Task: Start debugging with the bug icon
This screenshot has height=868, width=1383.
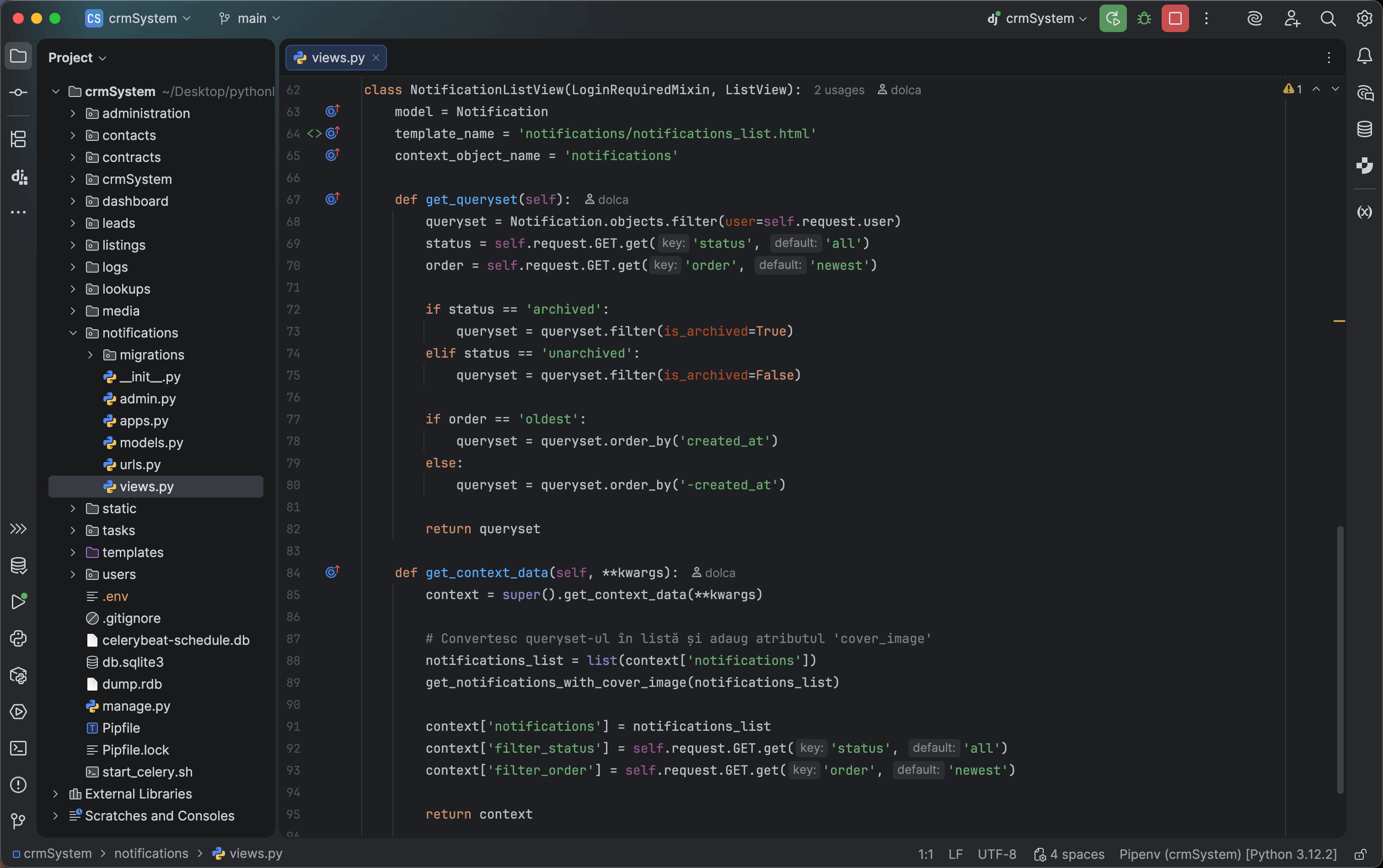Action: click(1143, 18)
